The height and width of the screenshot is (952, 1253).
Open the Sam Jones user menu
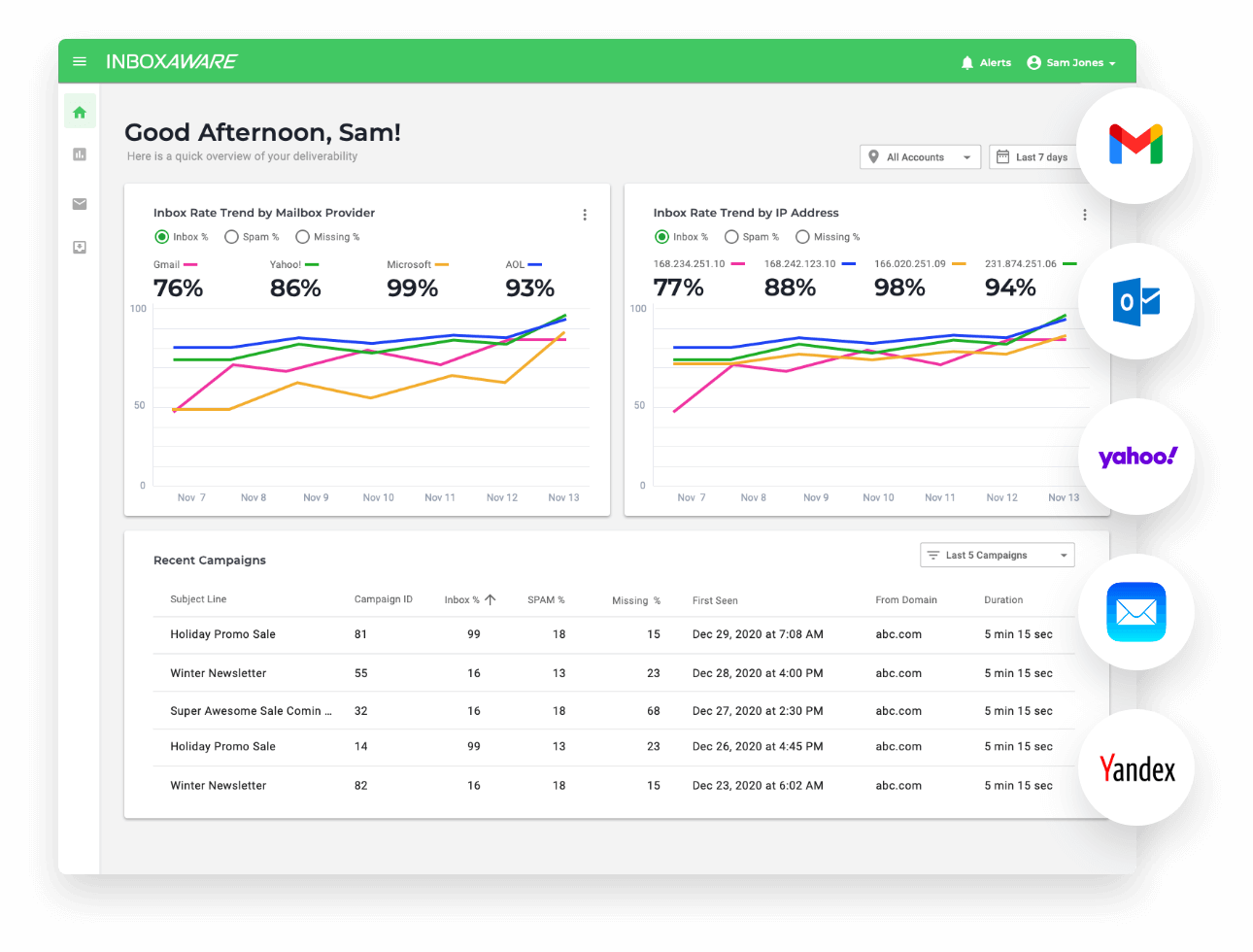coord(1071,63)
